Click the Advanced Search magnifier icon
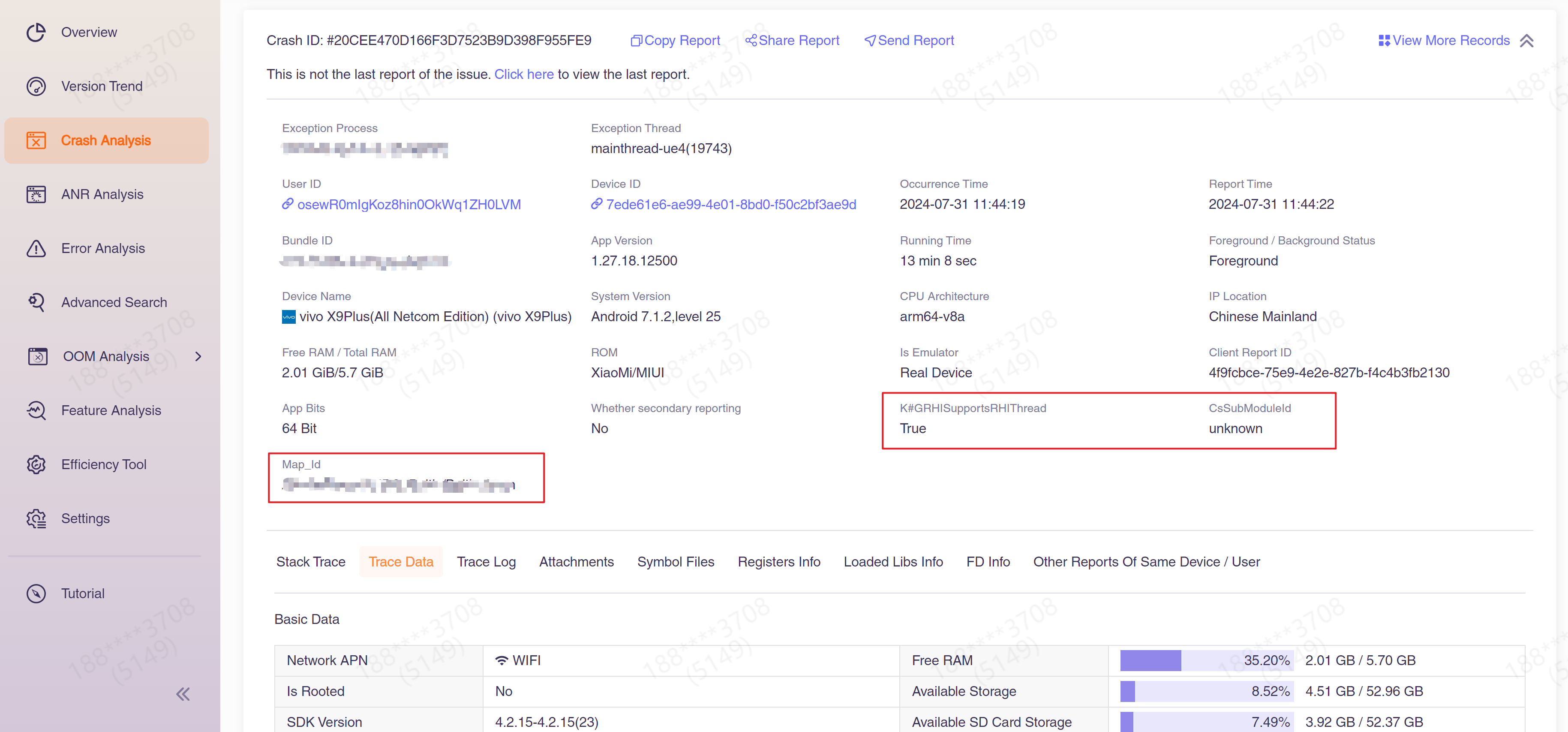 point(36,302)
